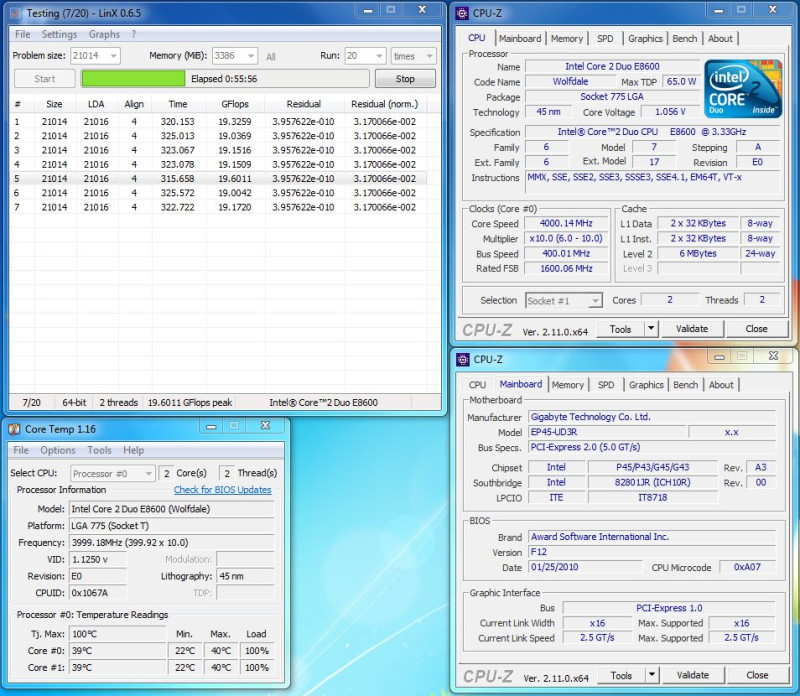This screenshot has height=696, width=800.
Task: Open Core Temp Help menu
Action: [133, 450]
